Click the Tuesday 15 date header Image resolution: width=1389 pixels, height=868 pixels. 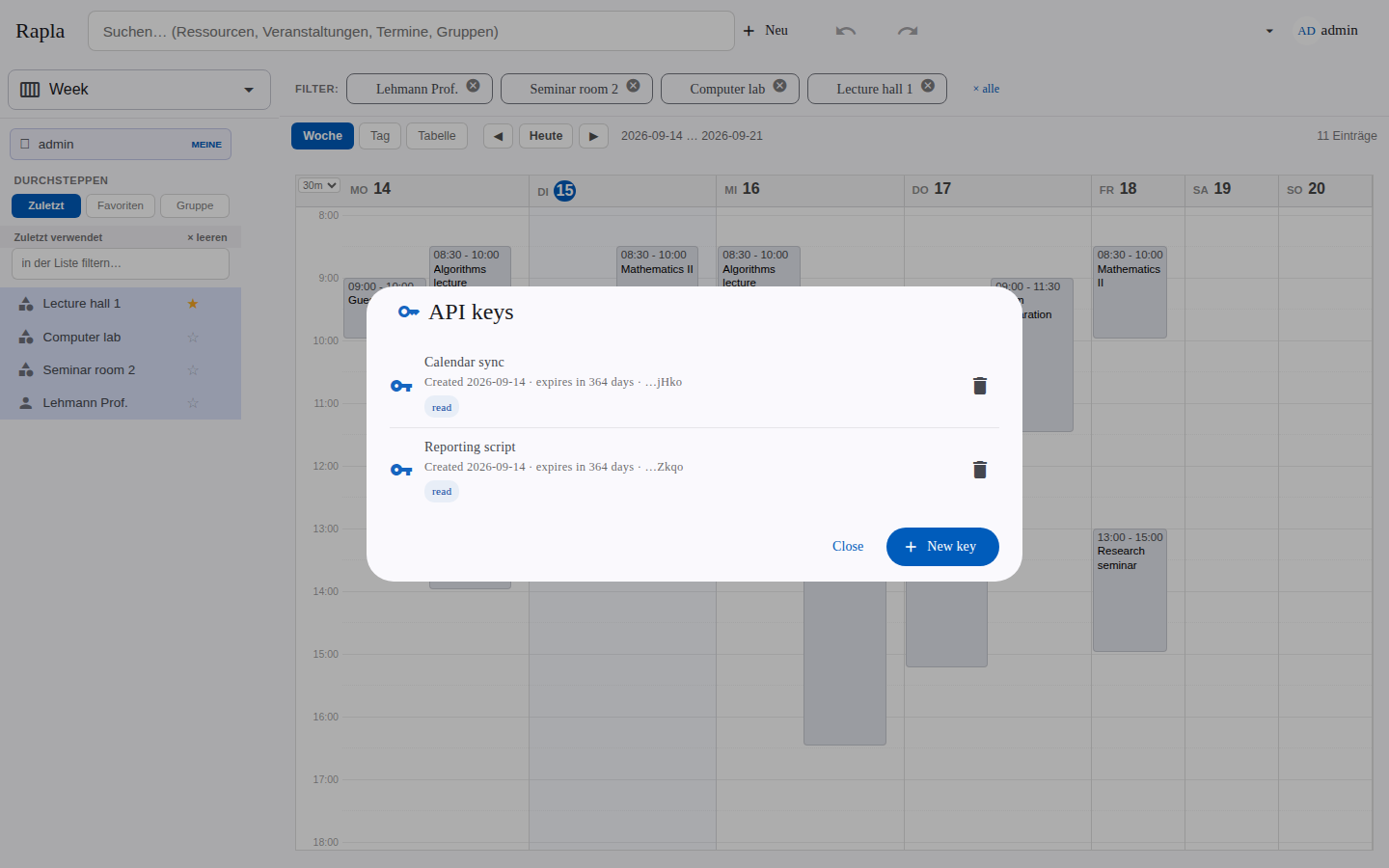[x=564, y=191]
